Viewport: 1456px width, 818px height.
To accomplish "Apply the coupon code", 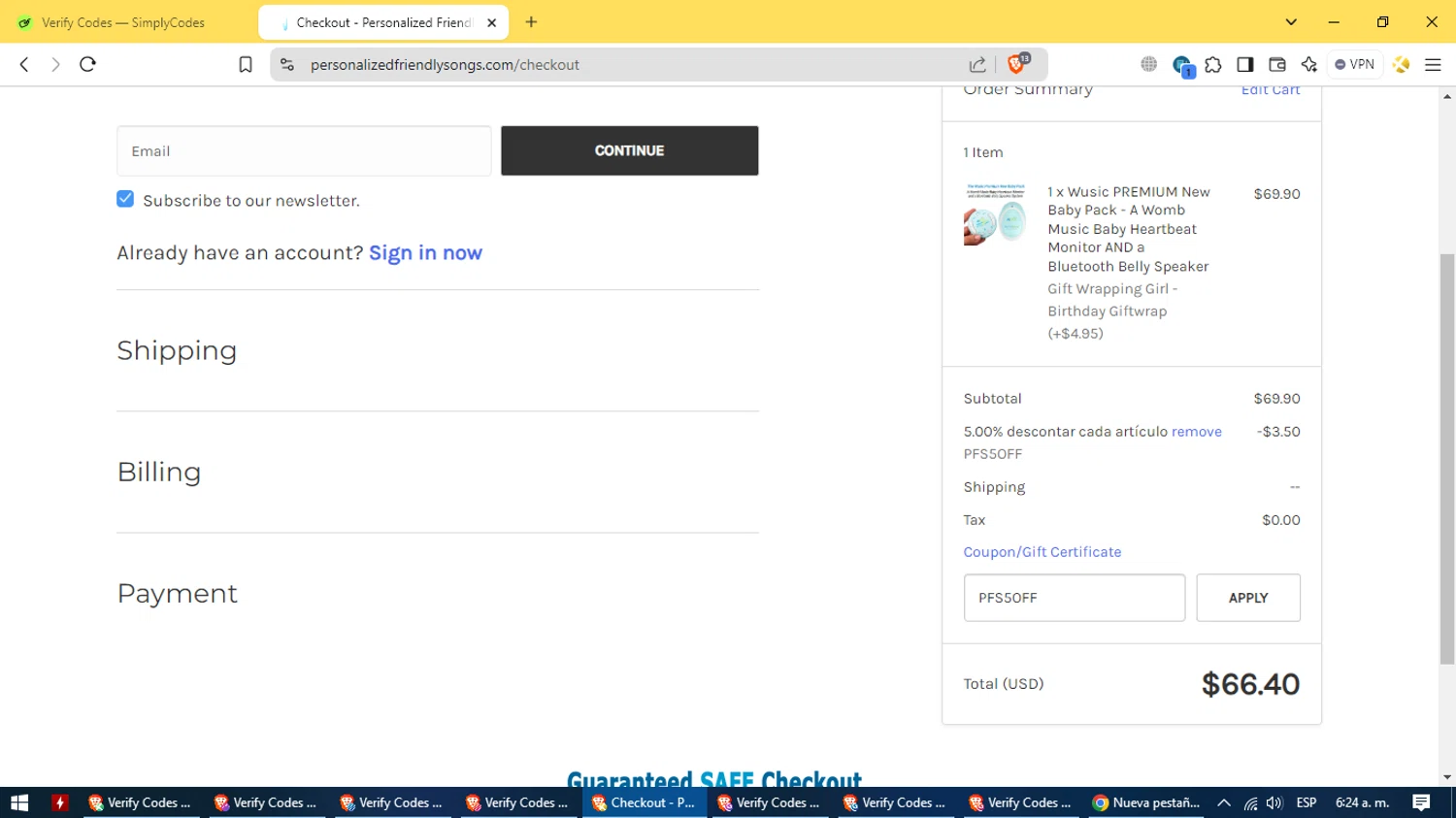I will tap(1248, 598).
